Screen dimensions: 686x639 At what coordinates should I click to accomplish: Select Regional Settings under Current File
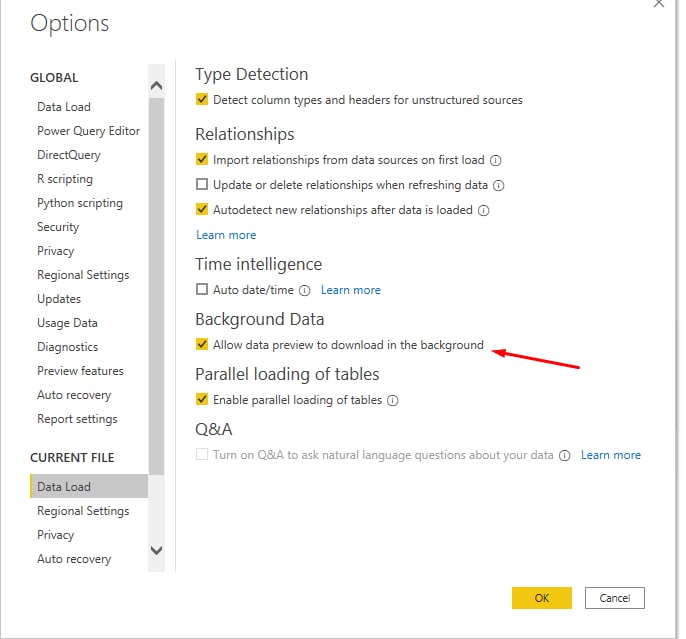pos(83,511)
